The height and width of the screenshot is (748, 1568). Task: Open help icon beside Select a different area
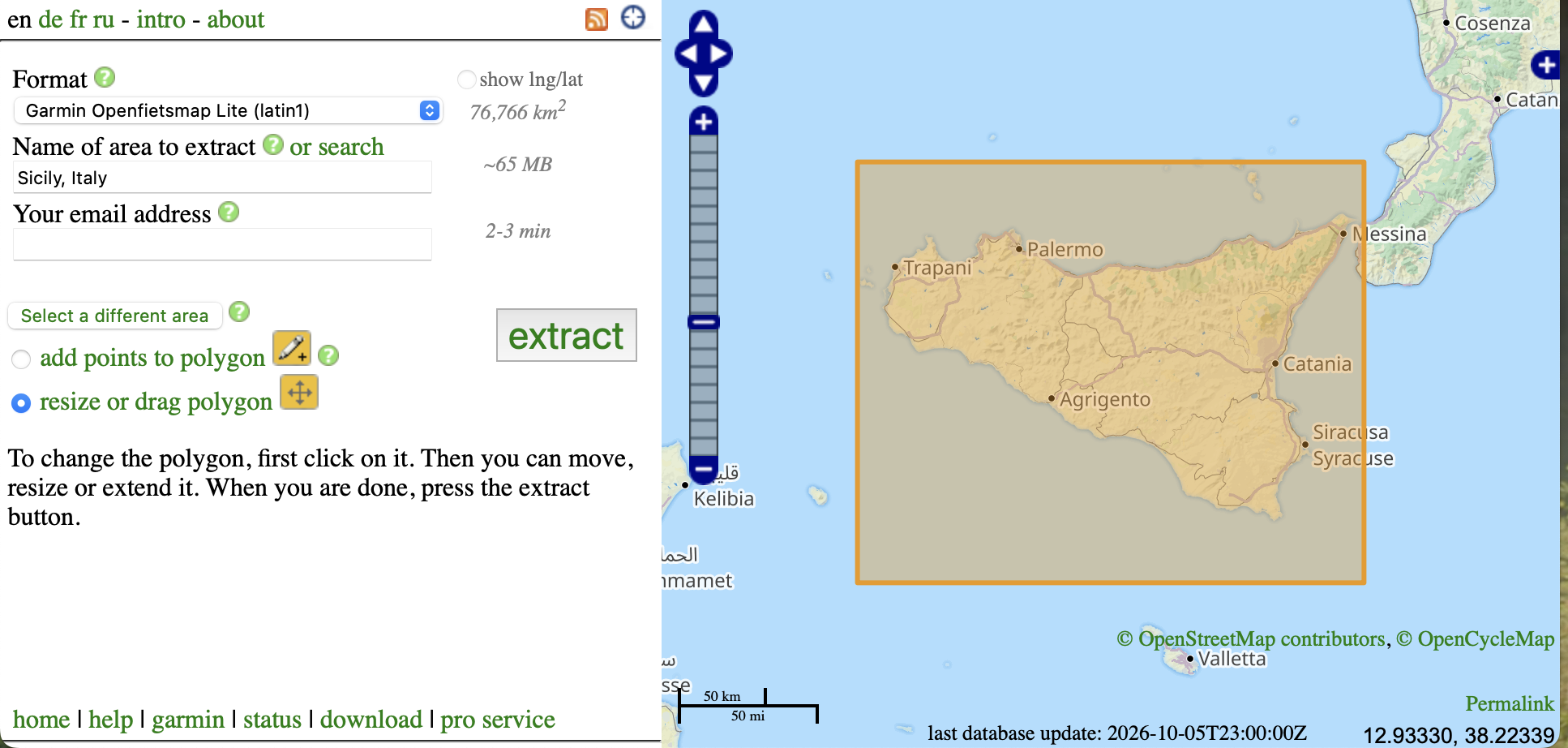239,312
